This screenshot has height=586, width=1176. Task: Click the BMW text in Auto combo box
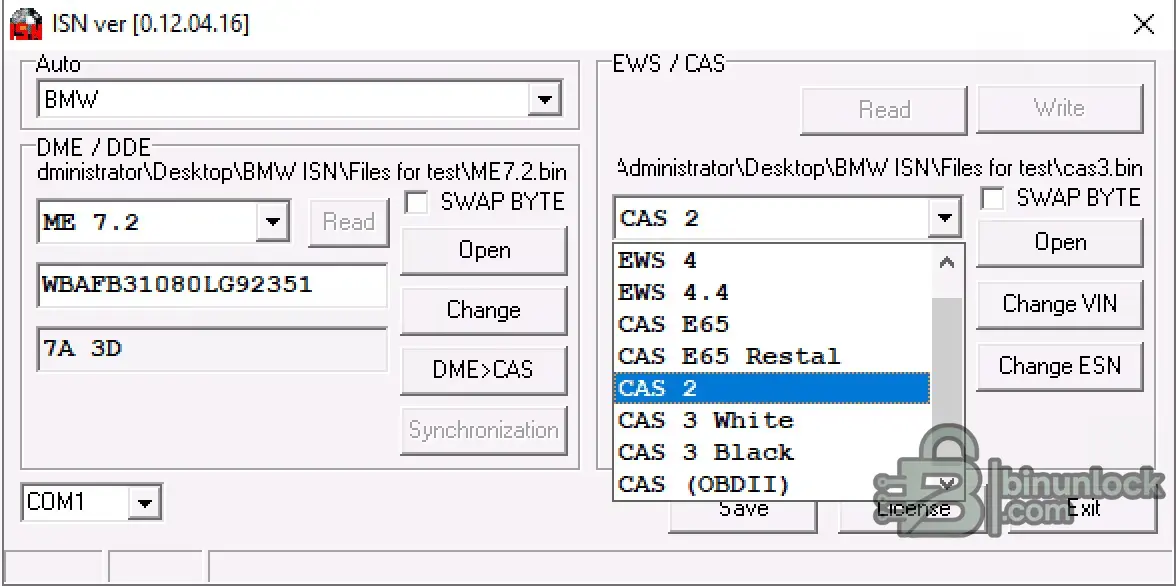tap(72, 99)
